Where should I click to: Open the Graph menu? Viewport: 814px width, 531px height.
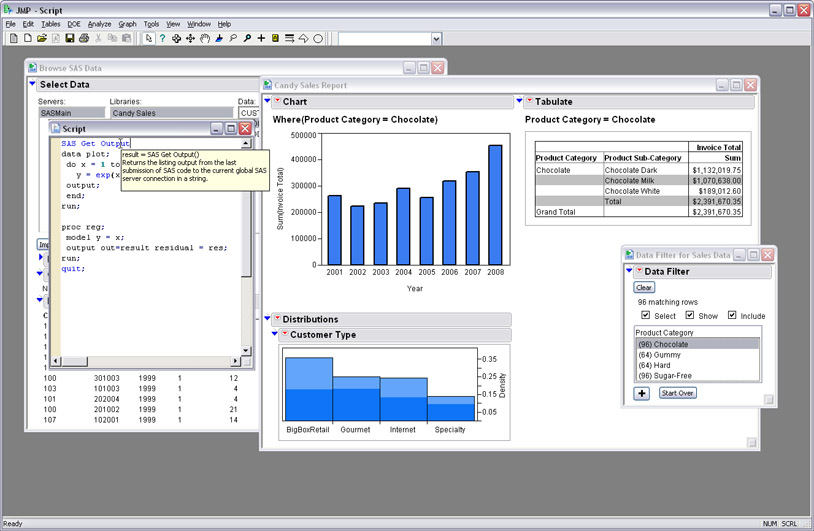(127, 24)
